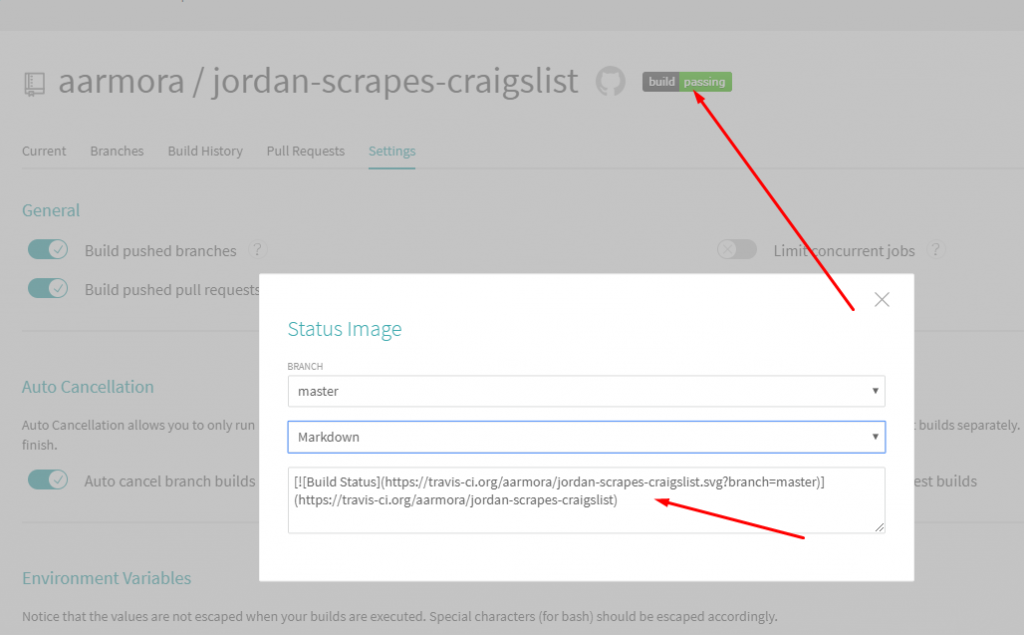Switch to the Branches tab

(x=117, y=151)
